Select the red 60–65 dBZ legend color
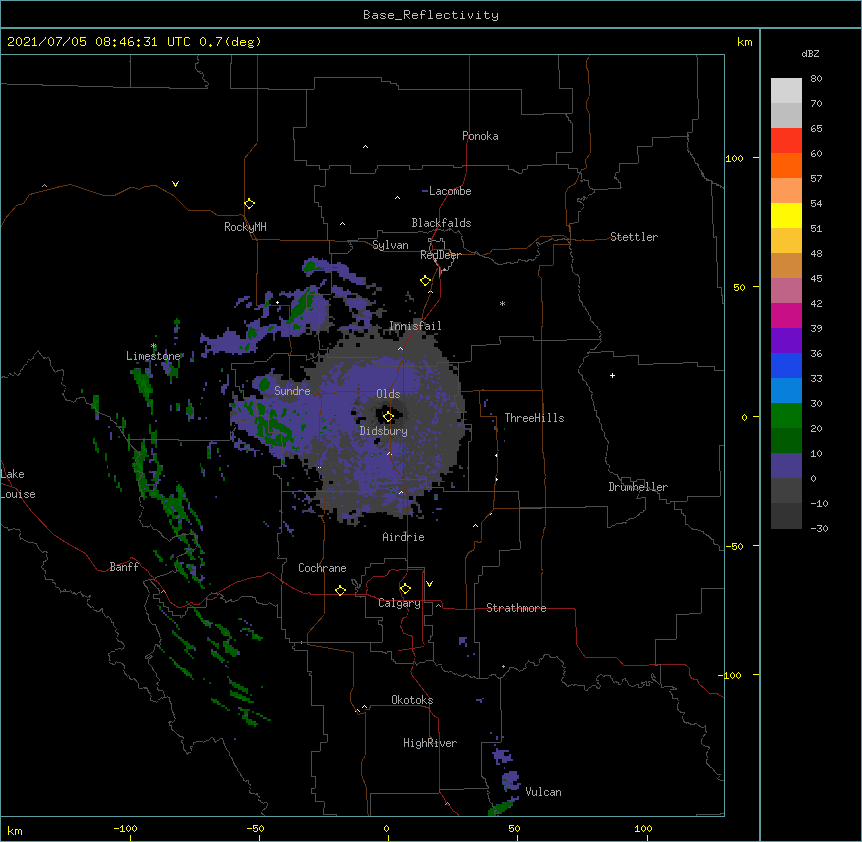The height and width of the screenshot is (842, 862). 786,141
